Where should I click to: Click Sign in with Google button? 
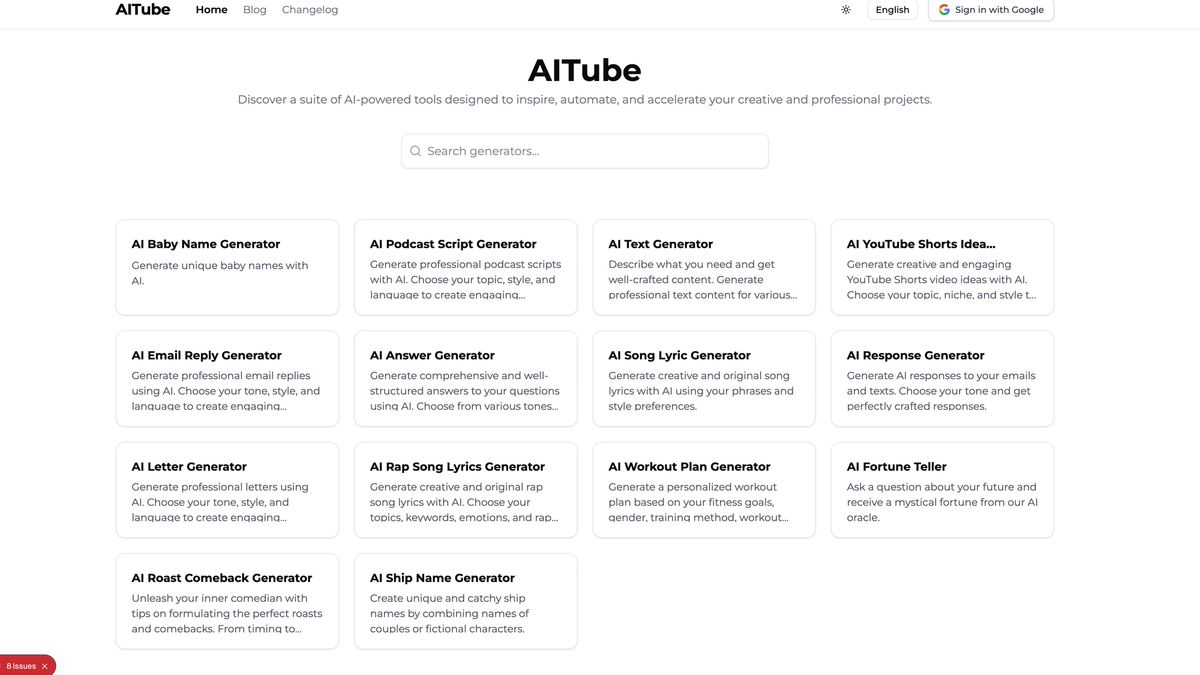point(991,10)
